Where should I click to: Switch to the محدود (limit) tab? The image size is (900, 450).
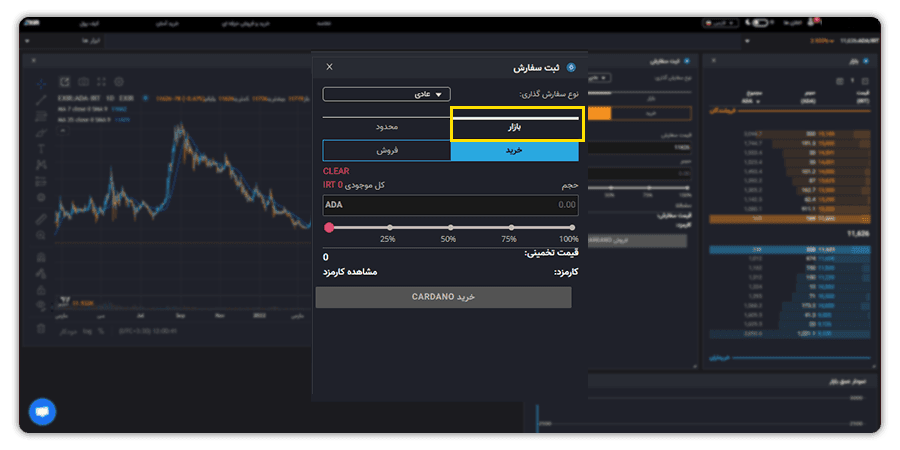387,127
